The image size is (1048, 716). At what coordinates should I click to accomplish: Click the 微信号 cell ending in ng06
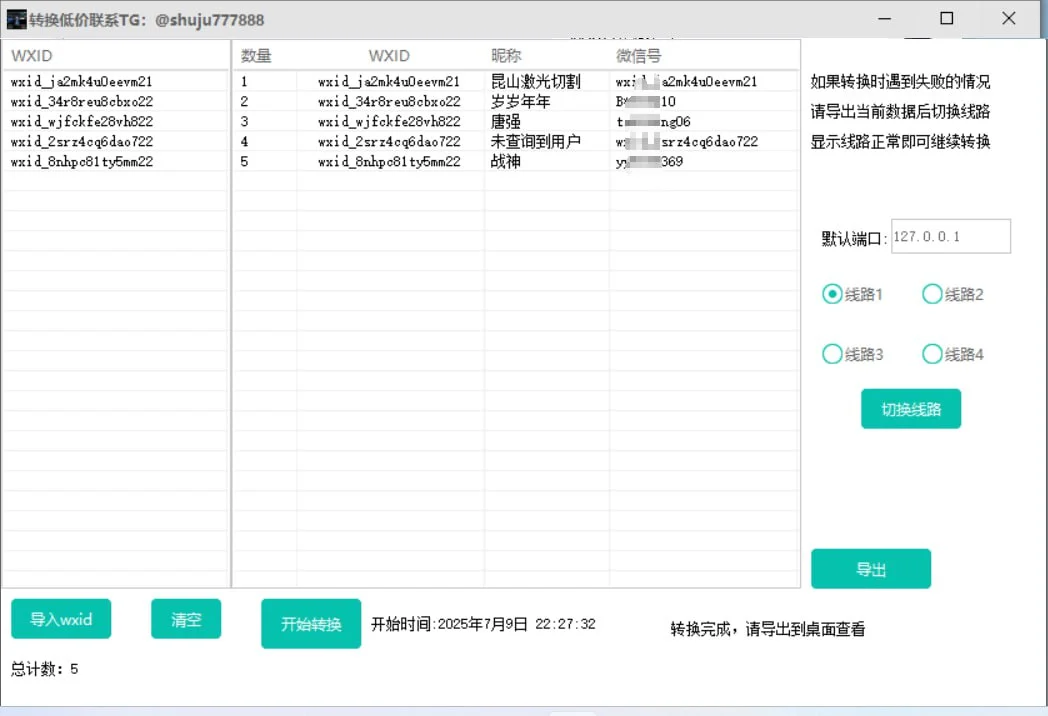(653, 121)
